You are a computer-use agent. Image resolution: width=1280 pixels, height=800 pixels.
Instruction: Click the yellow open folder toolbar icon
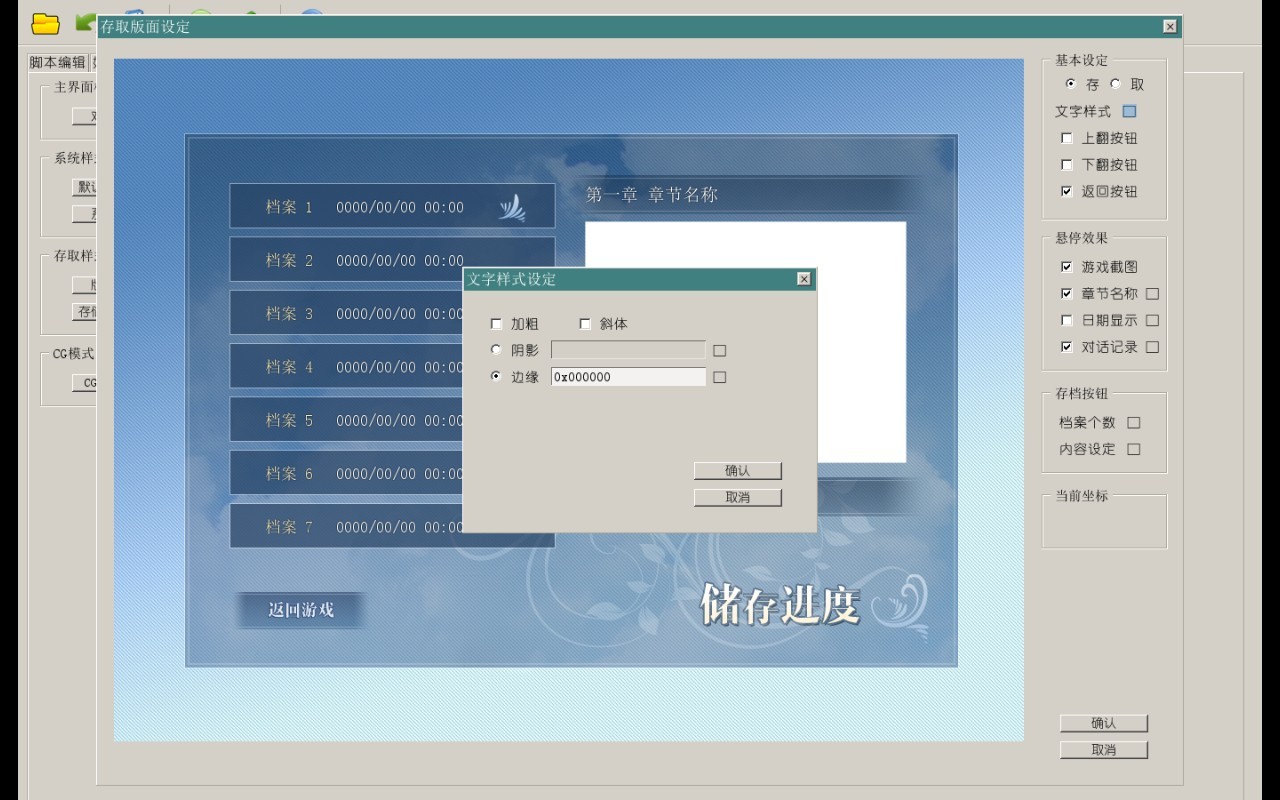(x=45, y=24)
